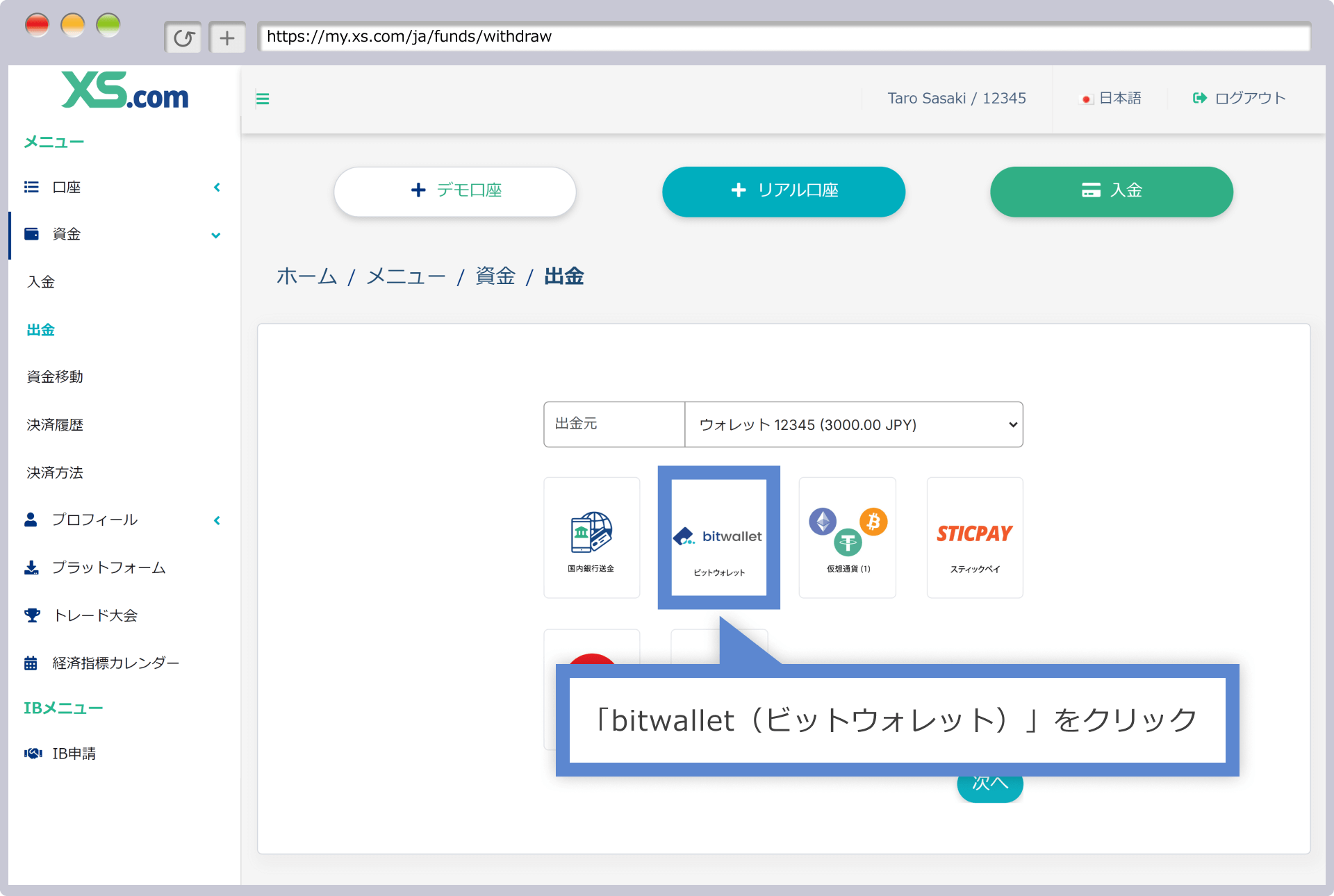
Task: Open 資金移動 in the sidebar
Action: click(55, 376)
